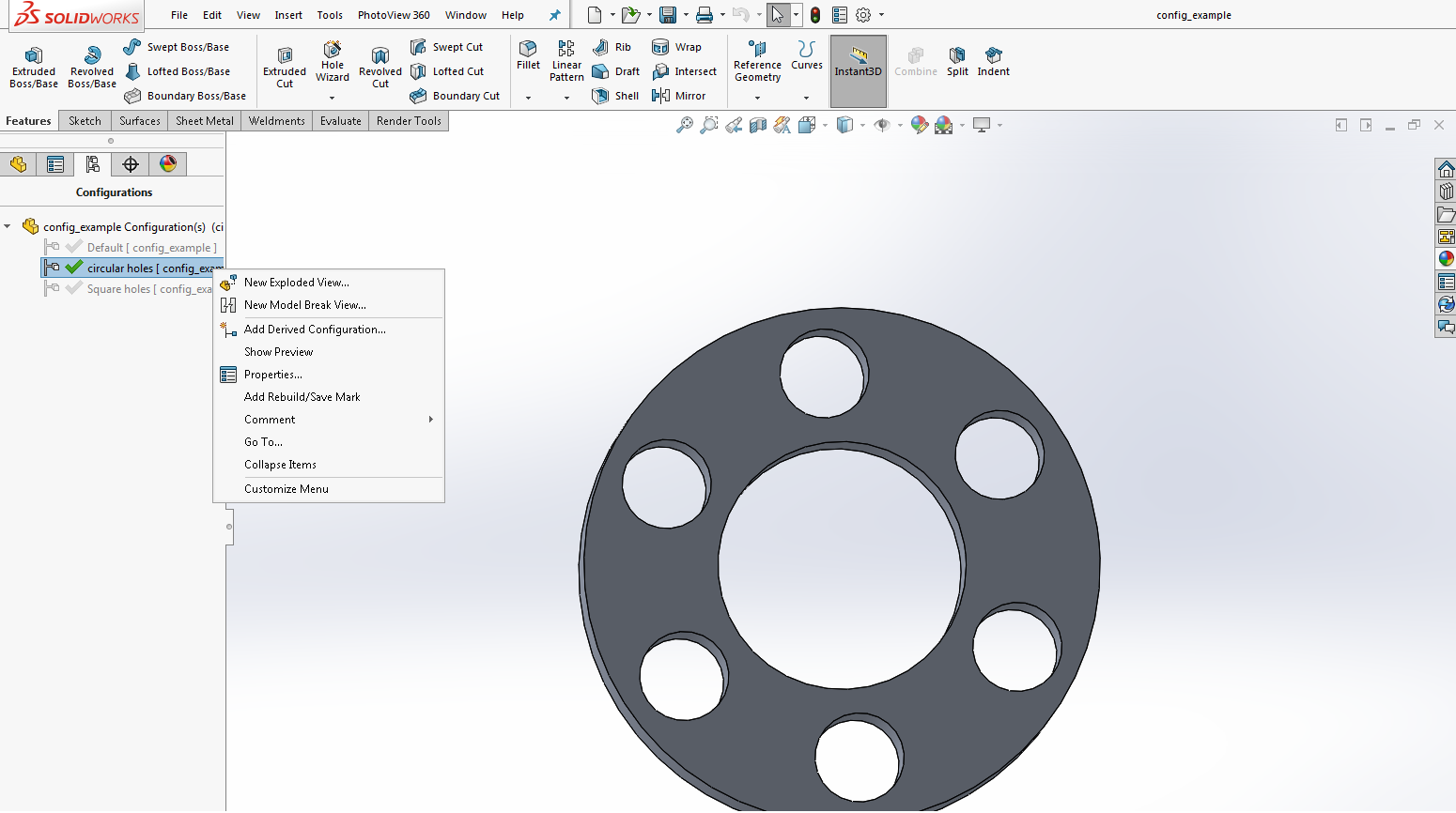Select the Mirror tool
Viewport: 1456px width, 813px height.
(x=678, y=96)
